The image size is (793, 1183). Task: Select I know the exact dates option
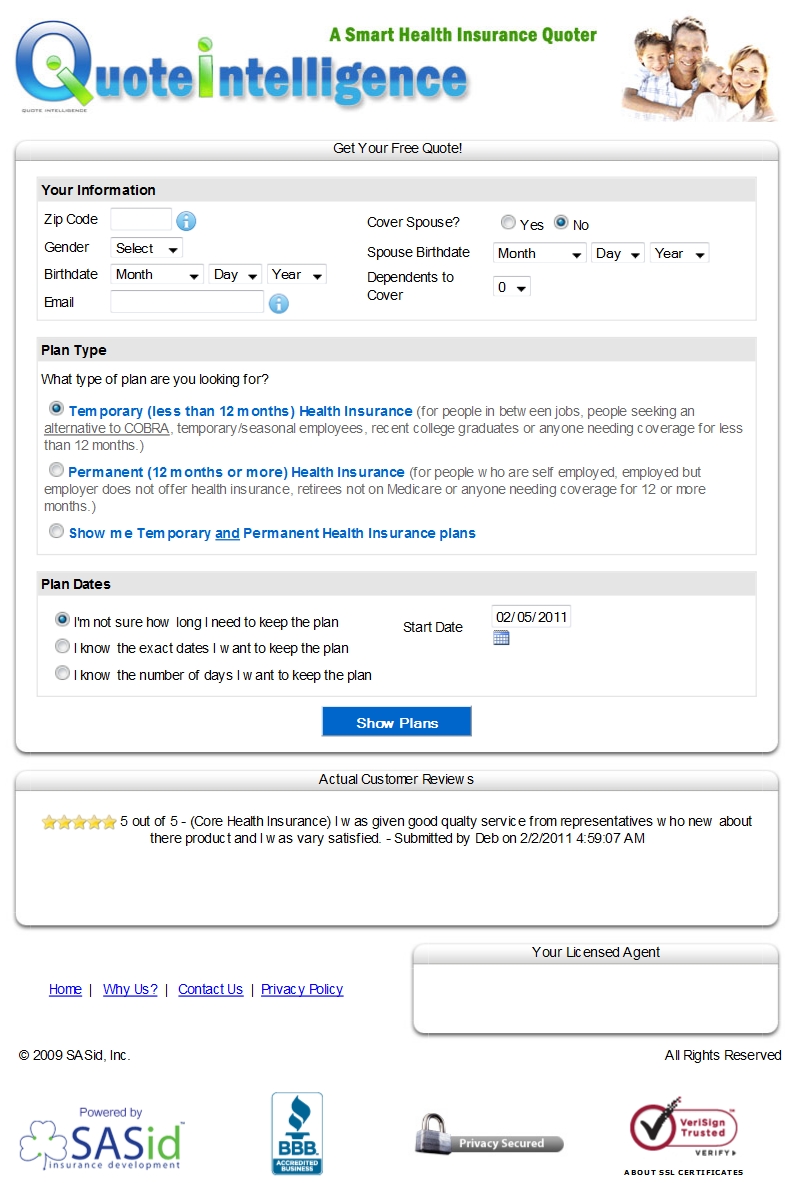(x=63, y=647)
